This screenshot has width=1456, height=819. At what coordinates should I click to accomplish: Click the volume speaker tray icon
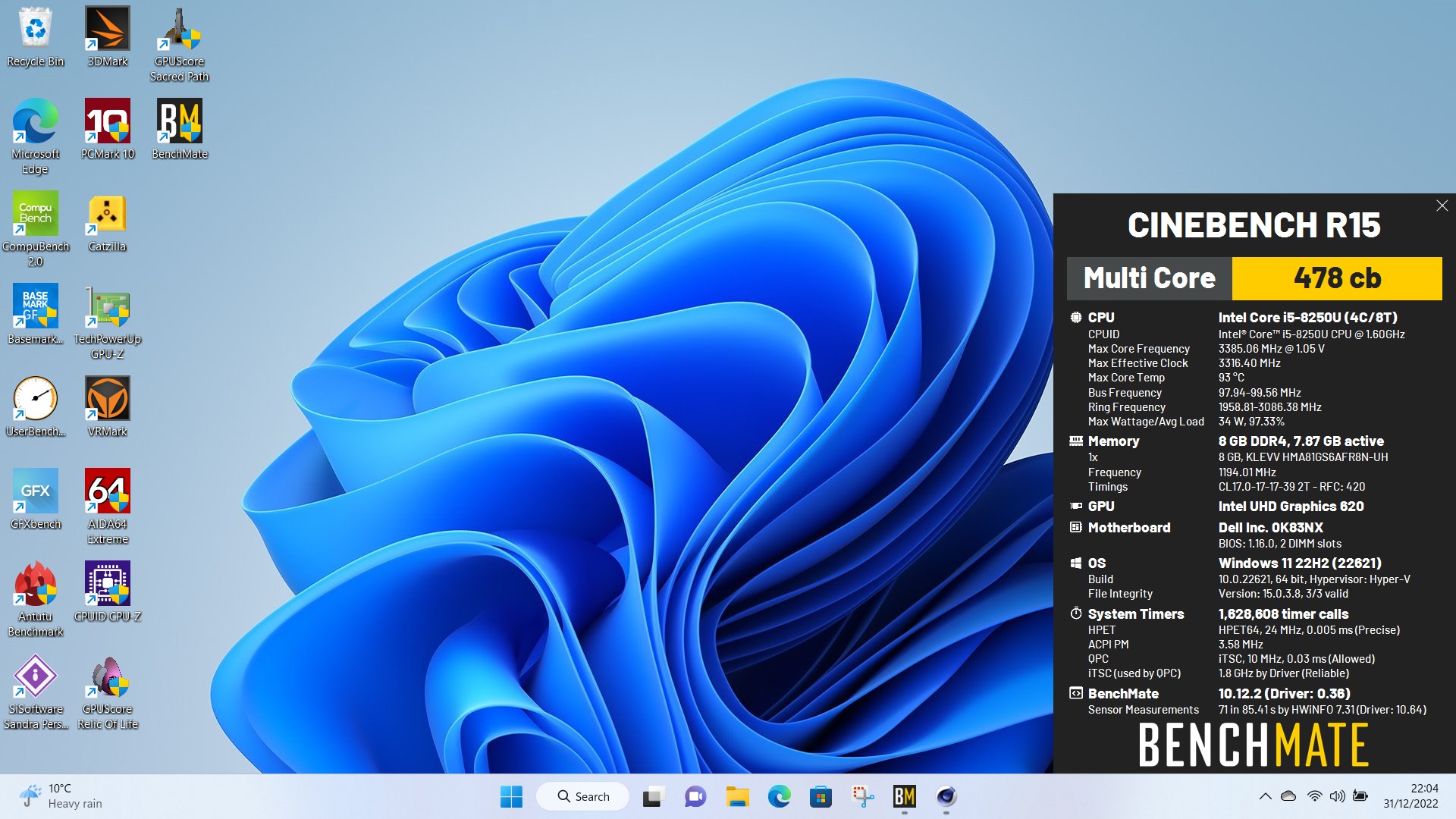(x=1338, y=796)
